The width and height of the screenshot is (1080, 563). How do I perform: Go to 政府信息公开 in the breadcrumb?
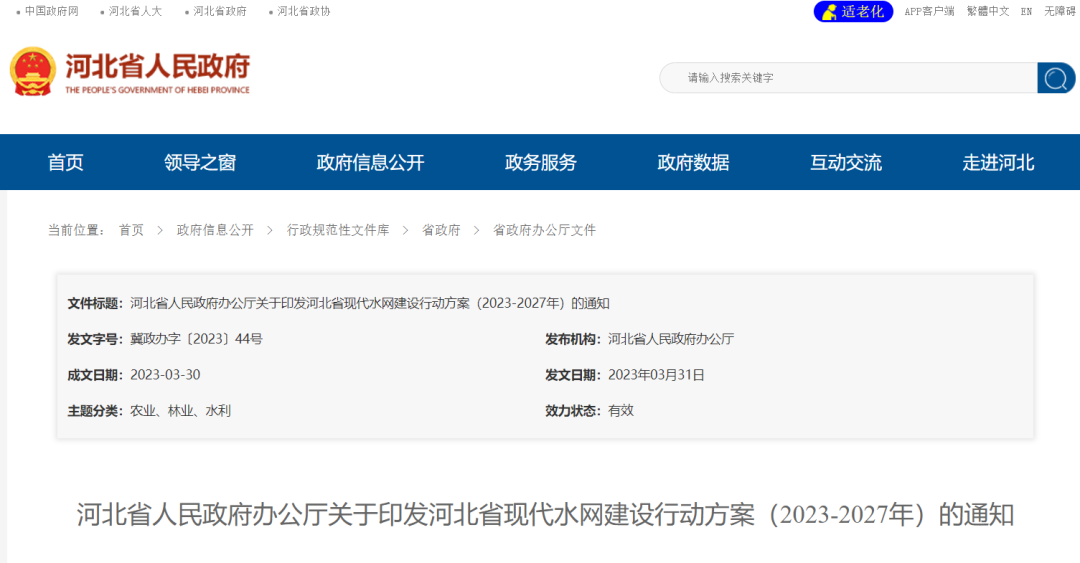tap(215, 230)
